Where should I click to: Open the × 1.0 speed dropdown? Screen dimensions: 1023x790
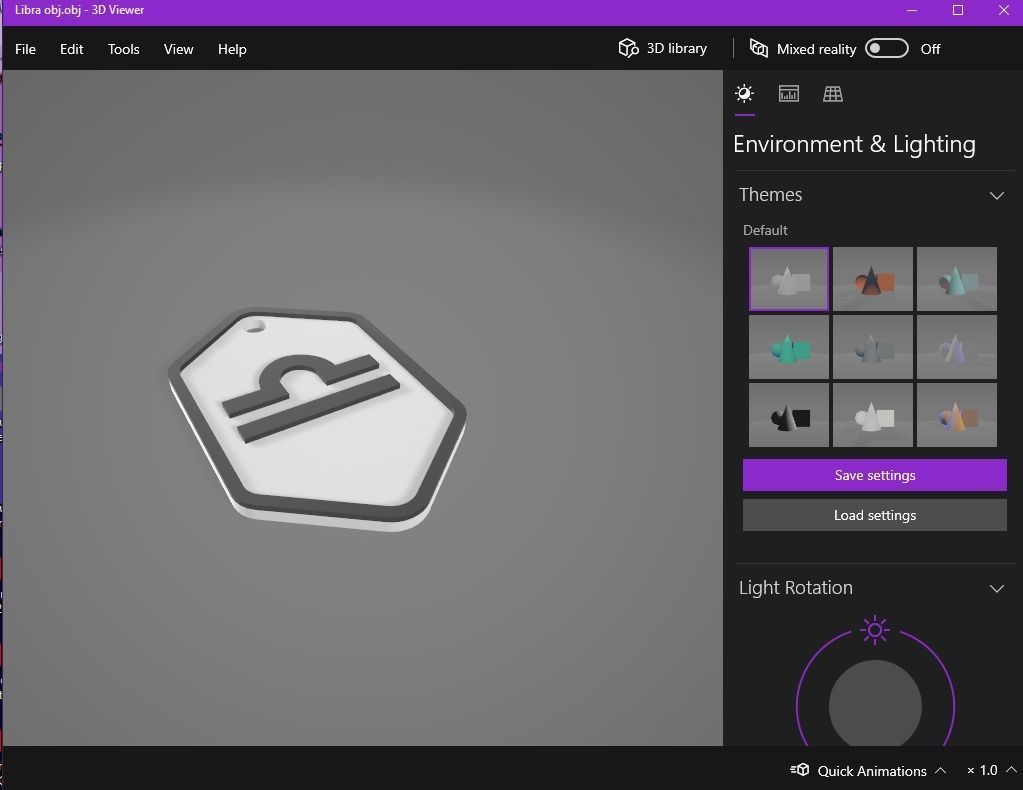pos(990,770)
